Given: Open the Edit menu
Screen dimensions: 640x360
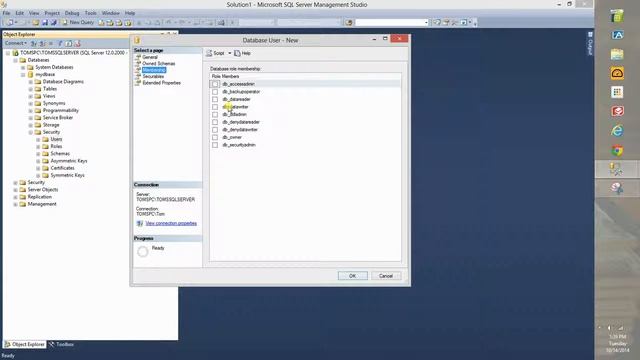Looking at the screenshot, I should tap(20, 13).
